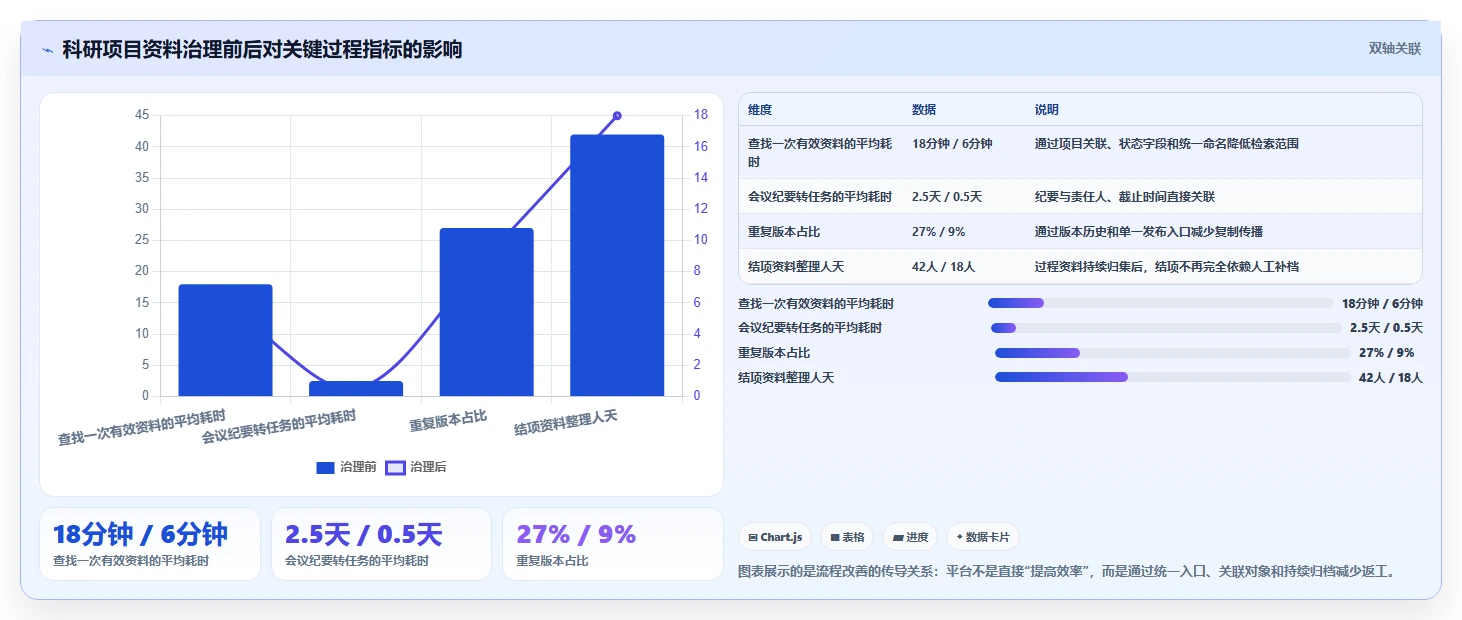Click the 27% / 9% stat card
This screenshot has height=620, width=1462.
[x=612, y=544]
